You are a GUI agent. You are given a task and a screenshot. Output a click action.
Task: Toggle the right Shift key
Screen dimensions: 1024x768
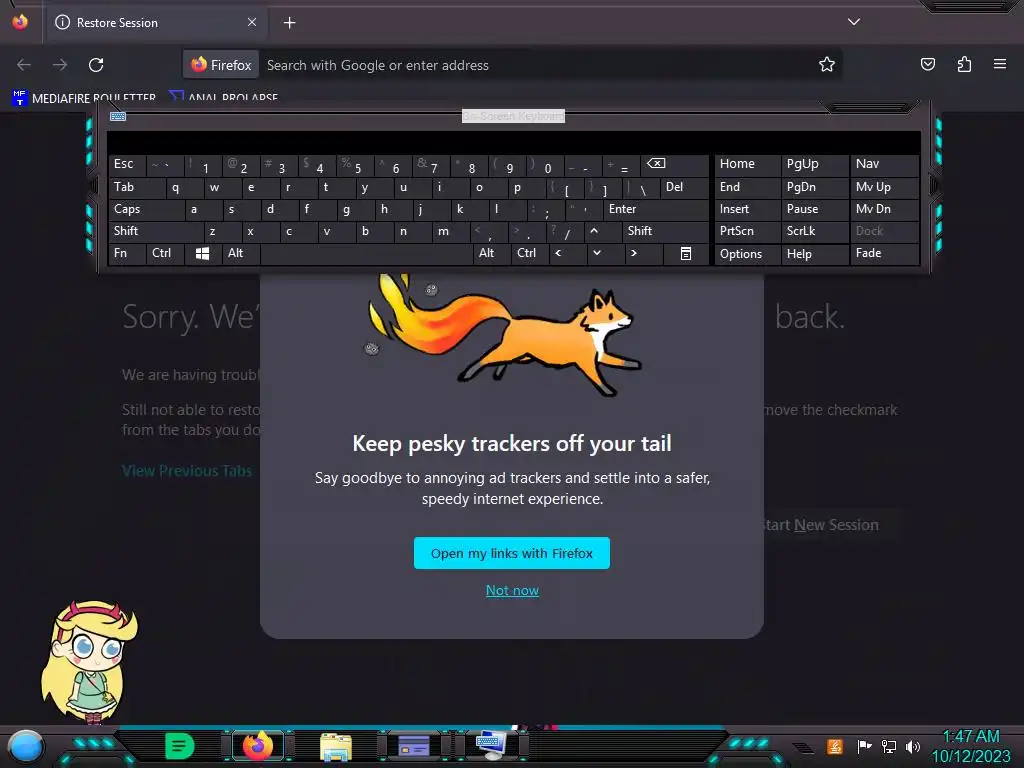click(665, 231)
